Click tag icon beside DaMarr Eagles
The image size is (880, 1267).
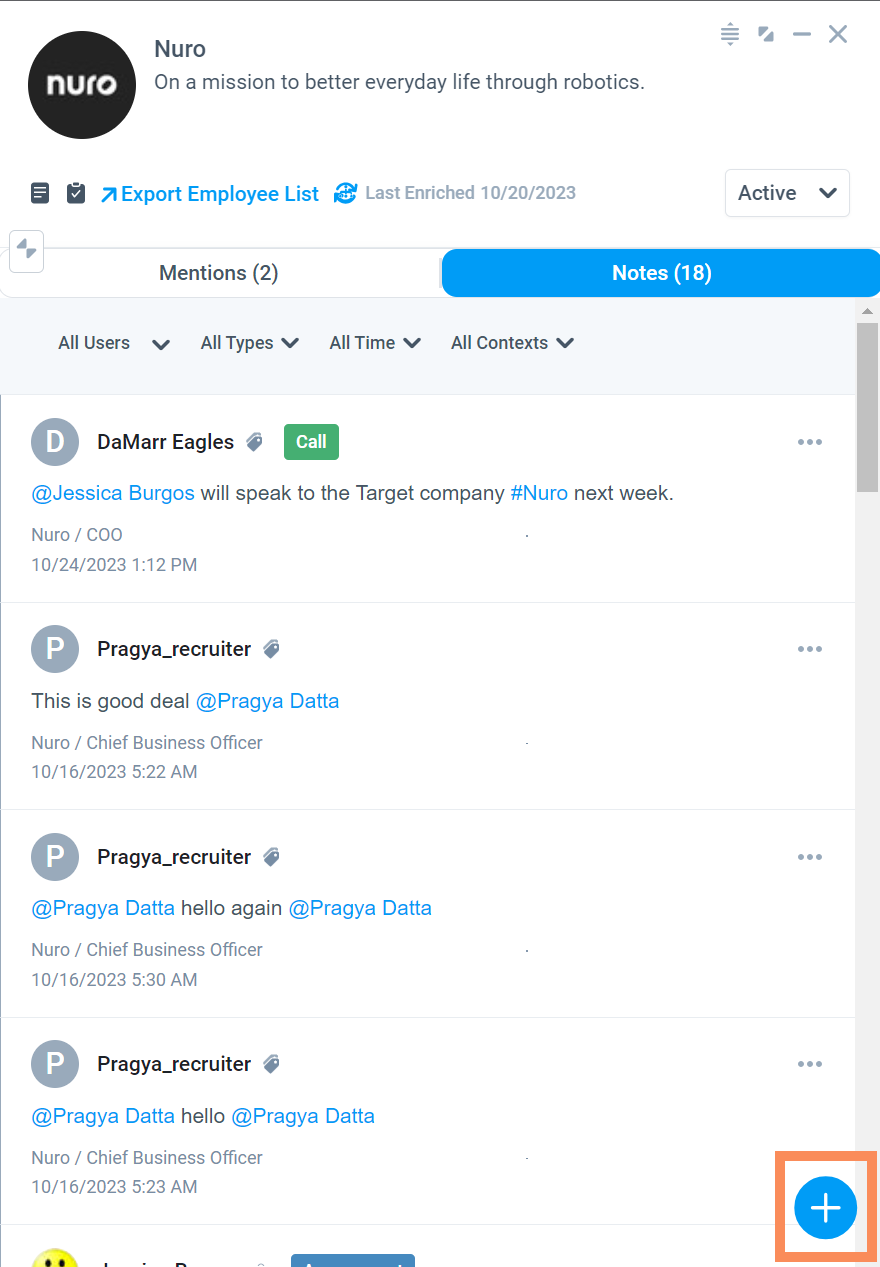pyautogui.click(x=255, y=442)
